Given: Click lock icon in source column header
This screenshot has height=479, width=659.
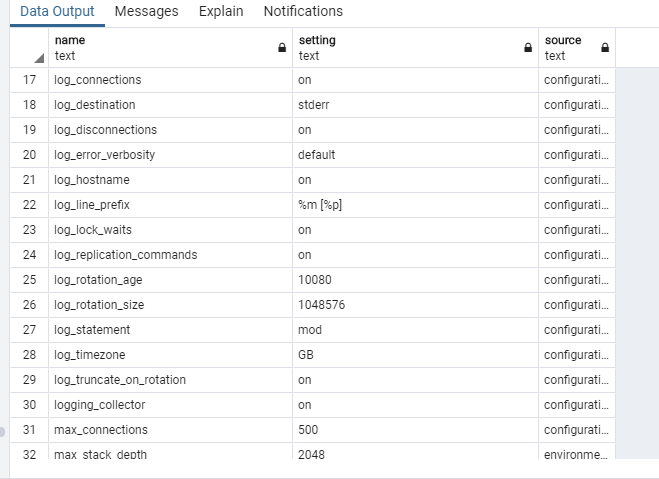Looking at the screenshot, I should [605, 47].
